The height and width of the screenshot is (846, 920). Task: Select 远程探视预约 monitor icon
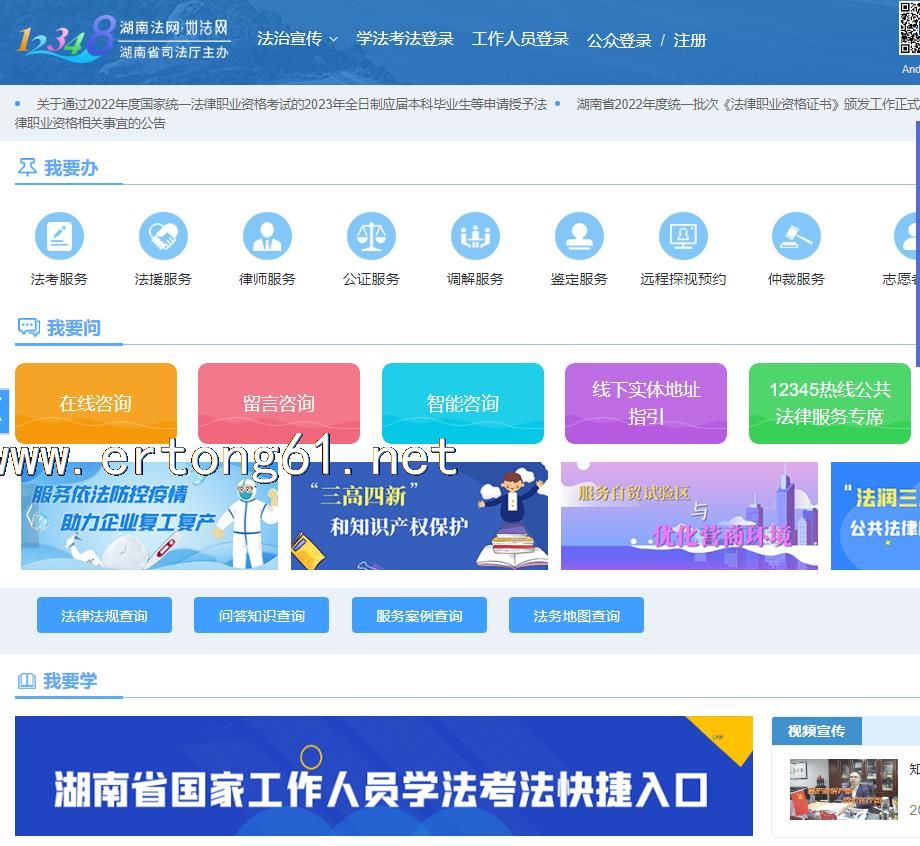coord(683,237)
